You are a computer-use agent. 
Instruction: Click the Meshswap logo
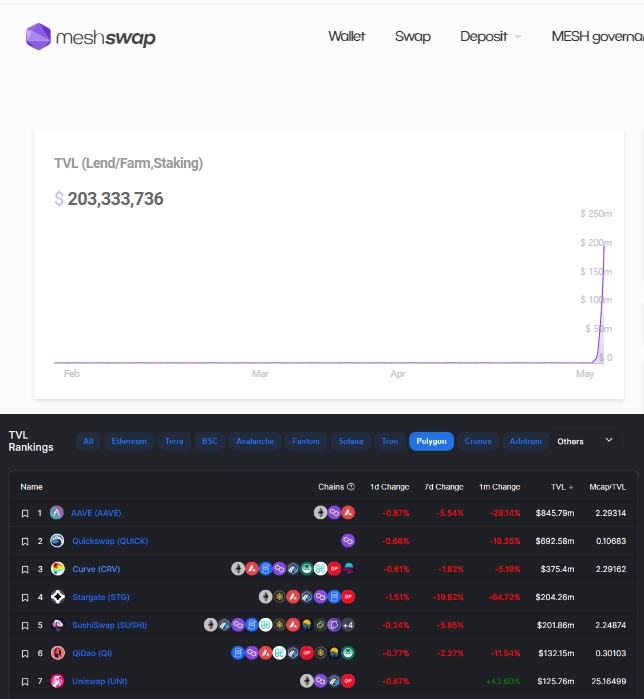click(91, 38)
